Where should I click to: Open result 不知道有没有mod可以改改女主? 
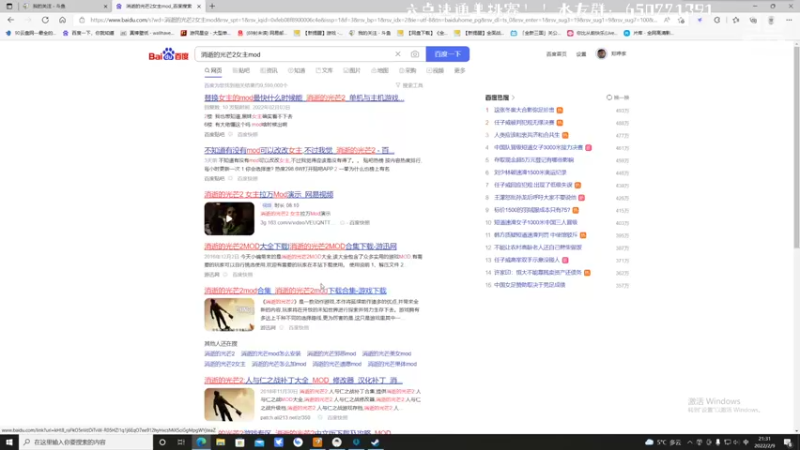[x=299, y=150]
